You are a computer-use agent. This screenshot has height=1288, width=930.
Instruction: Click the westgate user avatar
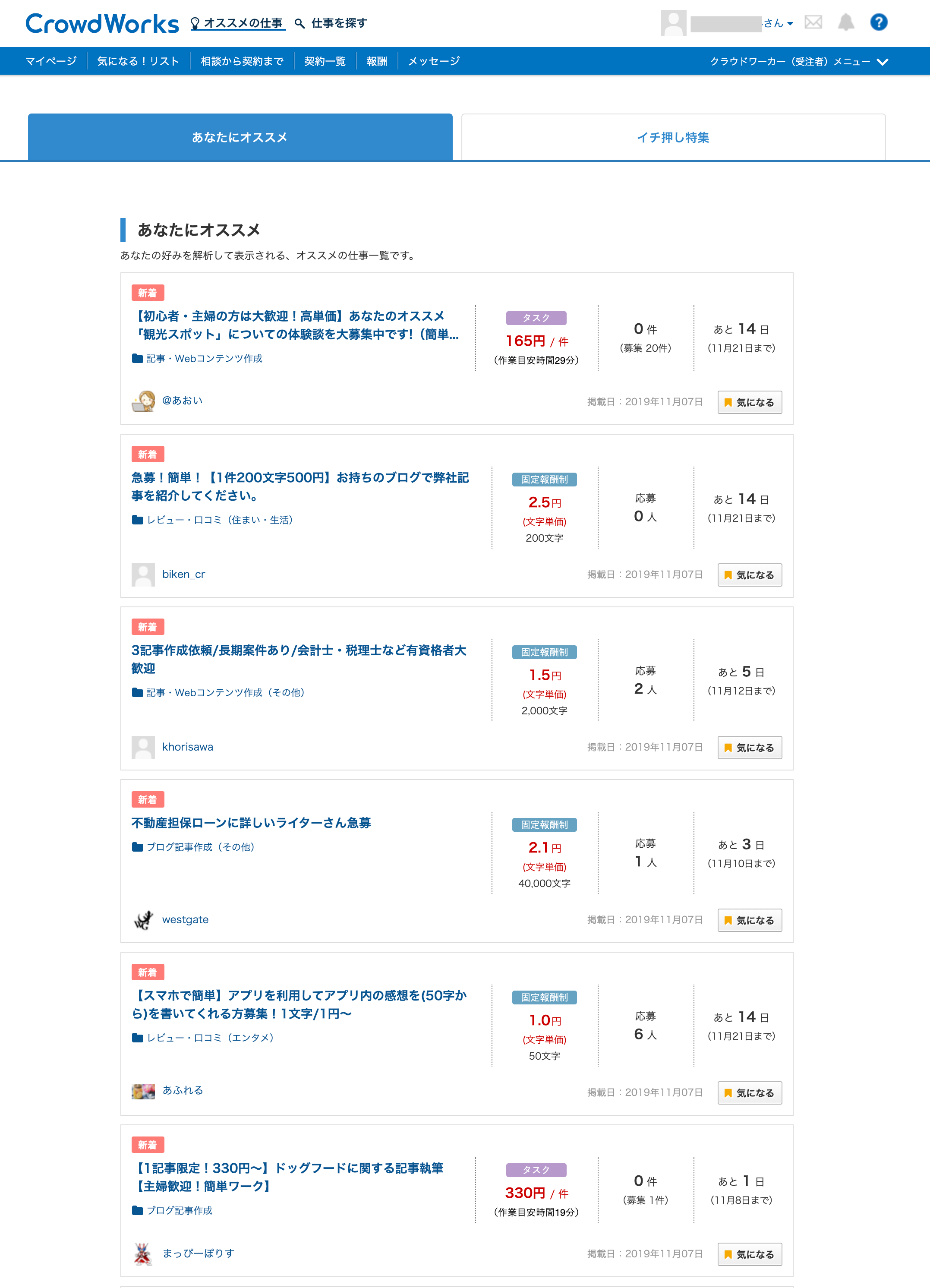143,919
